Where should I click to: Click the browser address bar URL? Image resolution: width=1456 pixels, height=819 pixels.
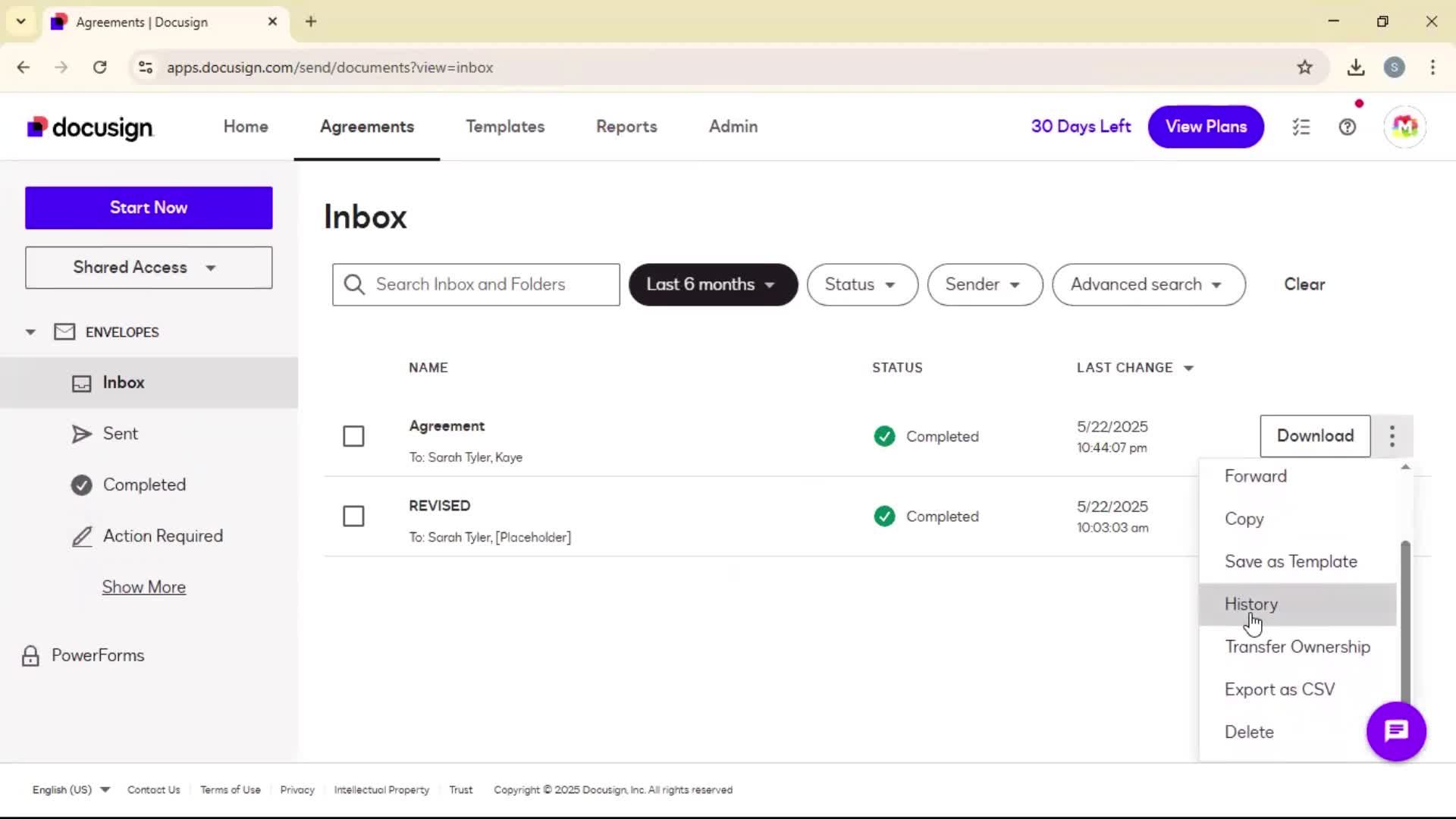[330, 67]
